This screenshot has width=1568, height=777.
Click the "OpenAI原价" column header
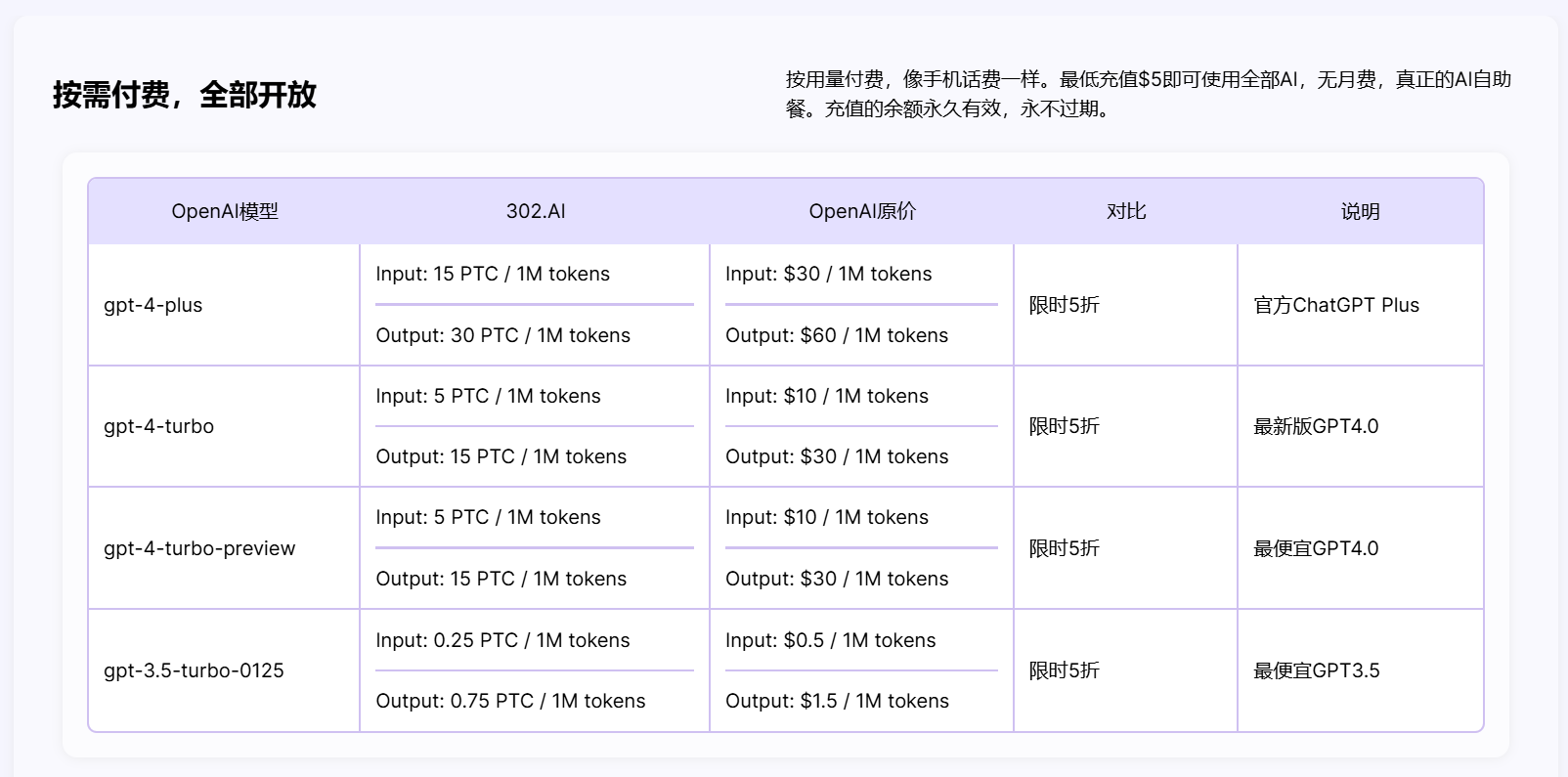pos(862,211)
